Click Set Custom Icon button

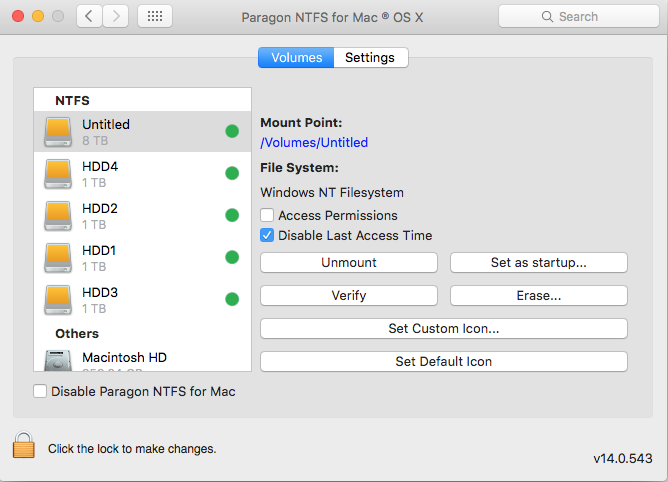click(x=443, y=329)
